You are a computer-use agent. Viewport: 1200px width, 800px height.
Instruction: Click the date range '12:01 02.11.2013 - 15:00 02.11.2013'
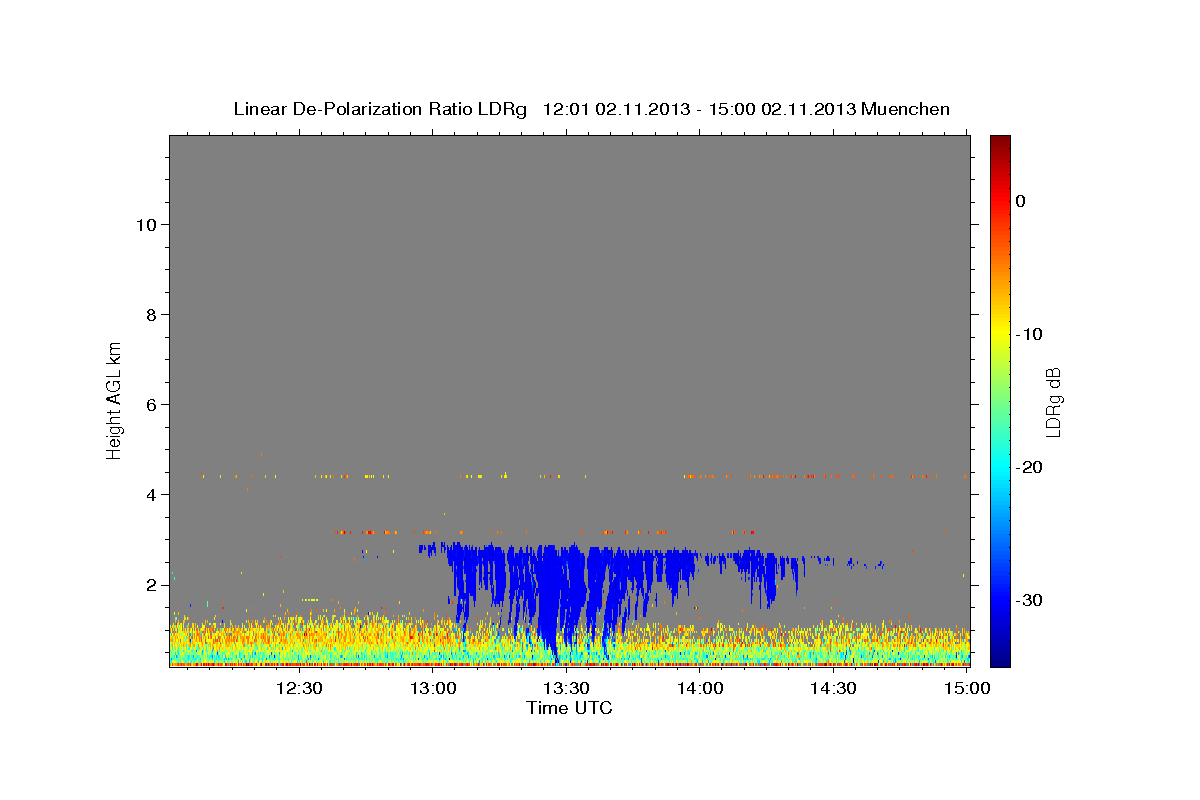(699, 109)
